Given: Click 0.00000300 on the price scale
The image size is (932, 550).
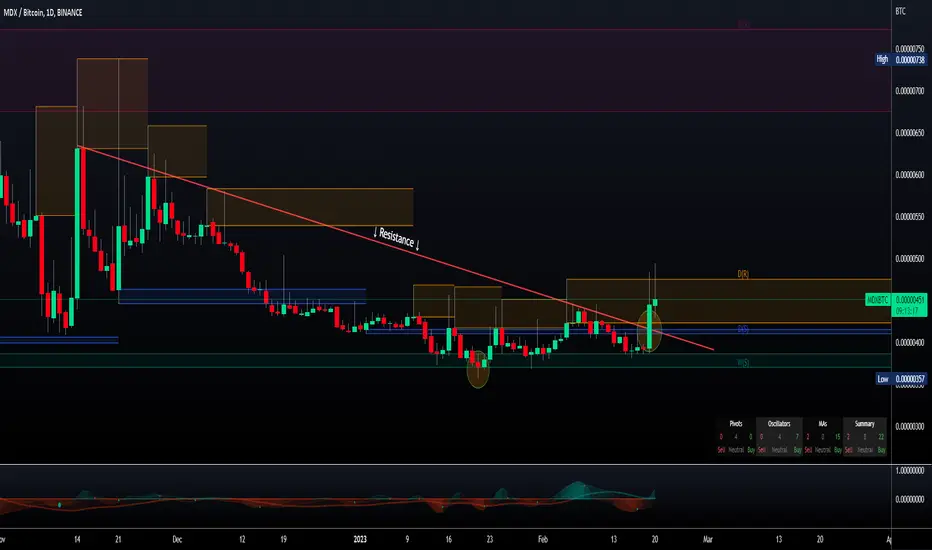Looking at the screenshot, I should point(910,426).
